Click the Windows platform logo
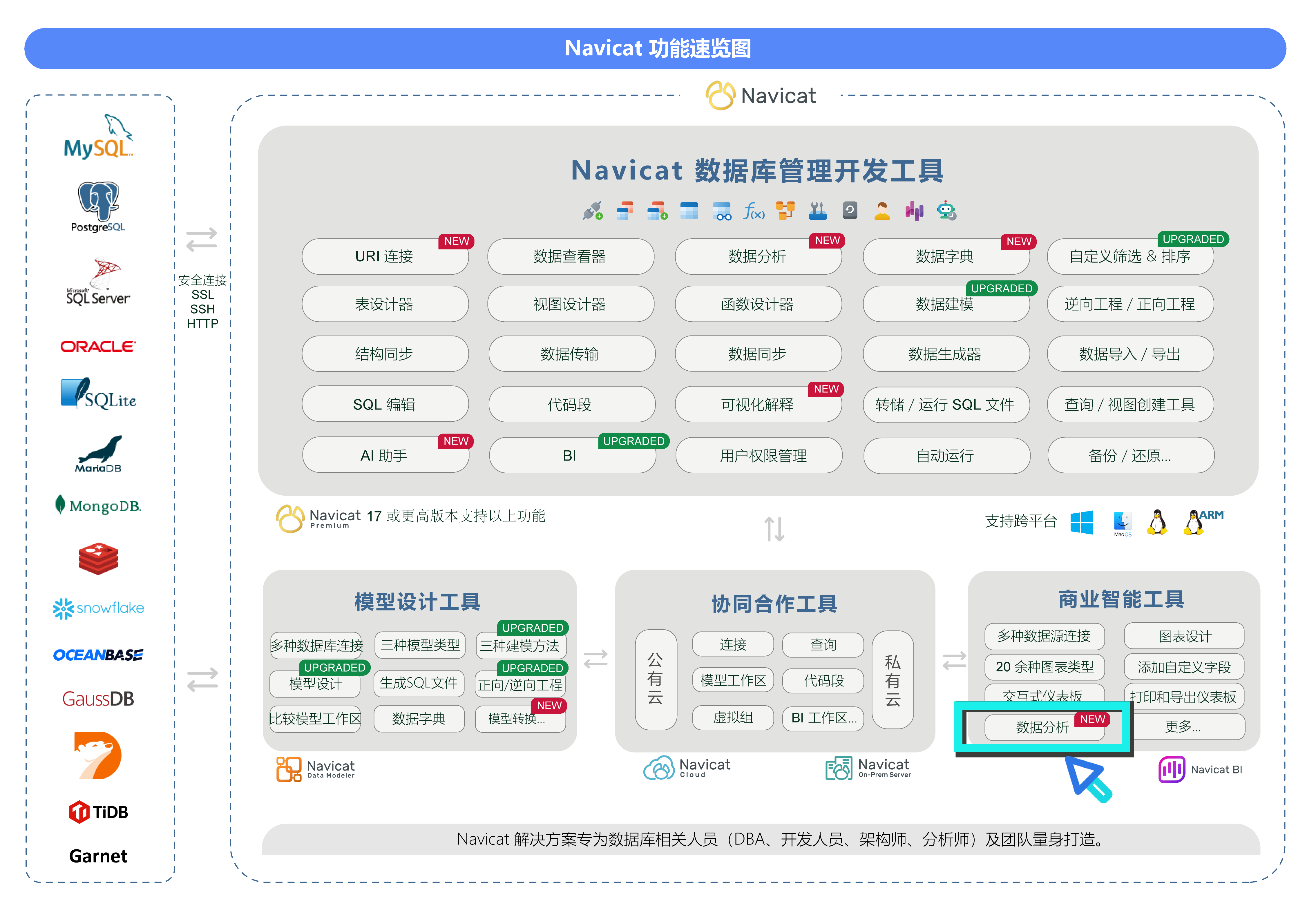The image size is (1316, 917). click(1082, 522)
